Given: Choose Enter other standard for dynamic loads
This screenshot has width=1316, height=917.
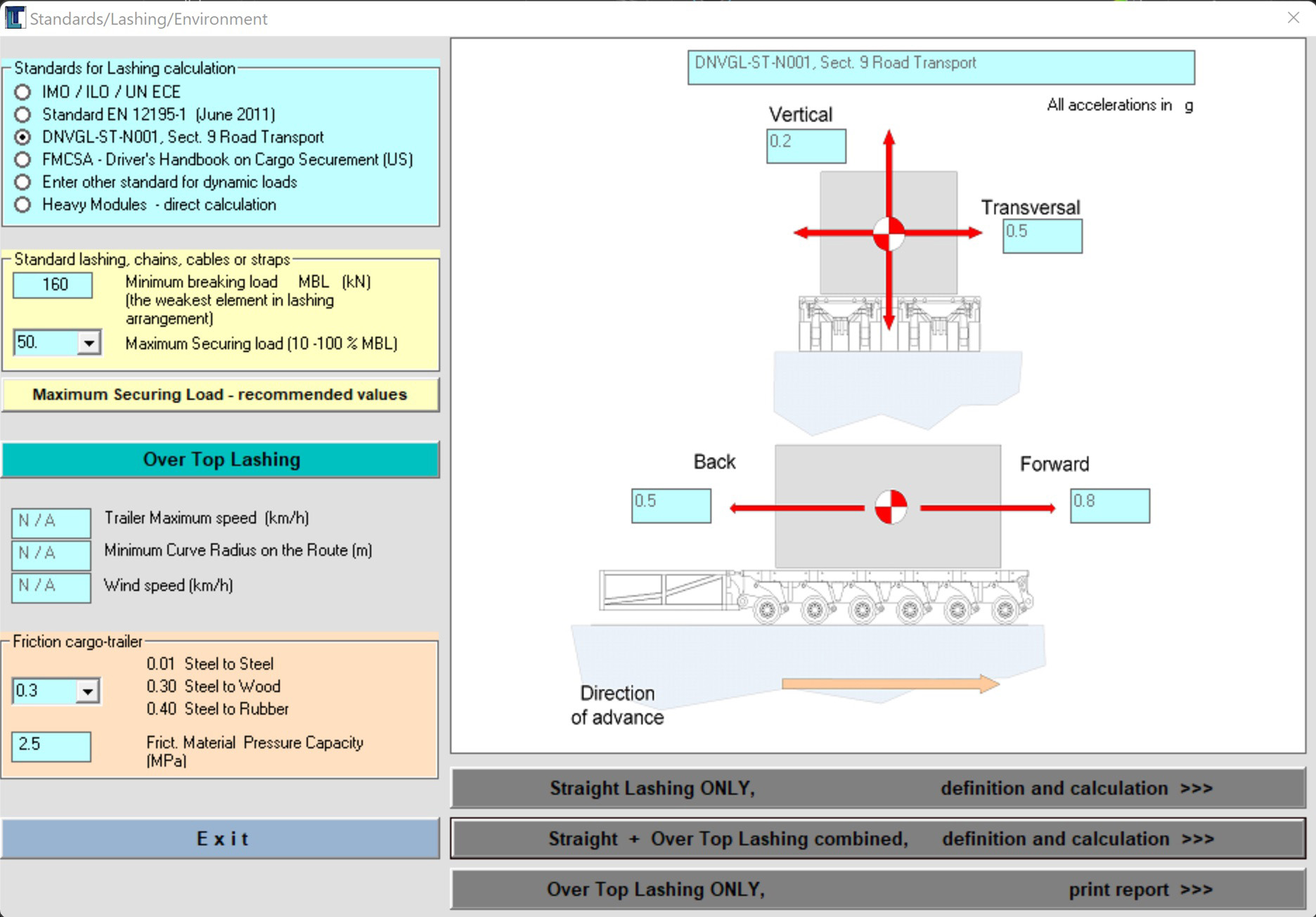Looking at the screenshot, I should point(23,182).
